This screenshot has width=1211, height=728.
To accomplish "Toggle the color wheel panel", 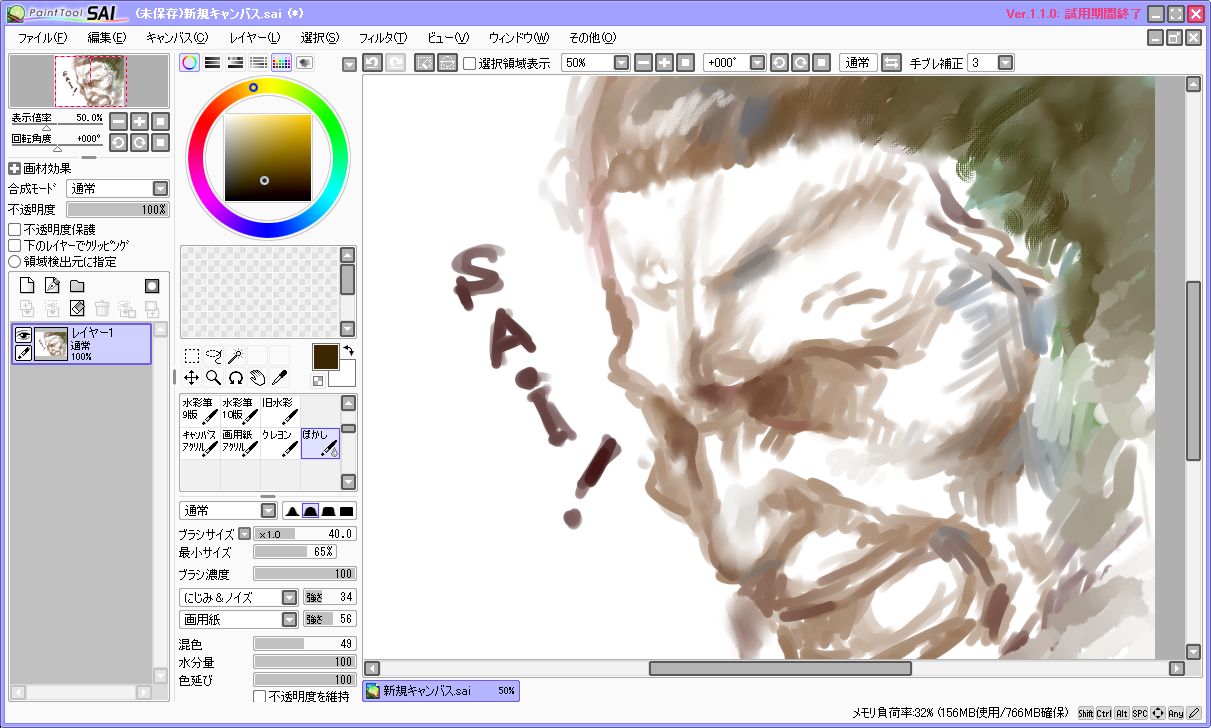I will coord(190,62).
